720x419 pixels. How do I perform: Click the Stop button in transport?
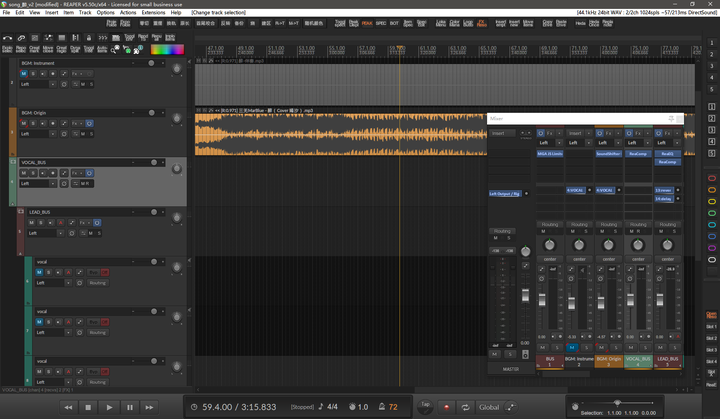[88, 407]
